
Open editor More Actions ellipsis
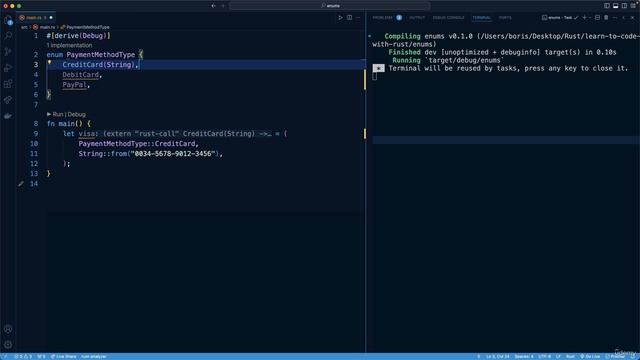[358, 18]
